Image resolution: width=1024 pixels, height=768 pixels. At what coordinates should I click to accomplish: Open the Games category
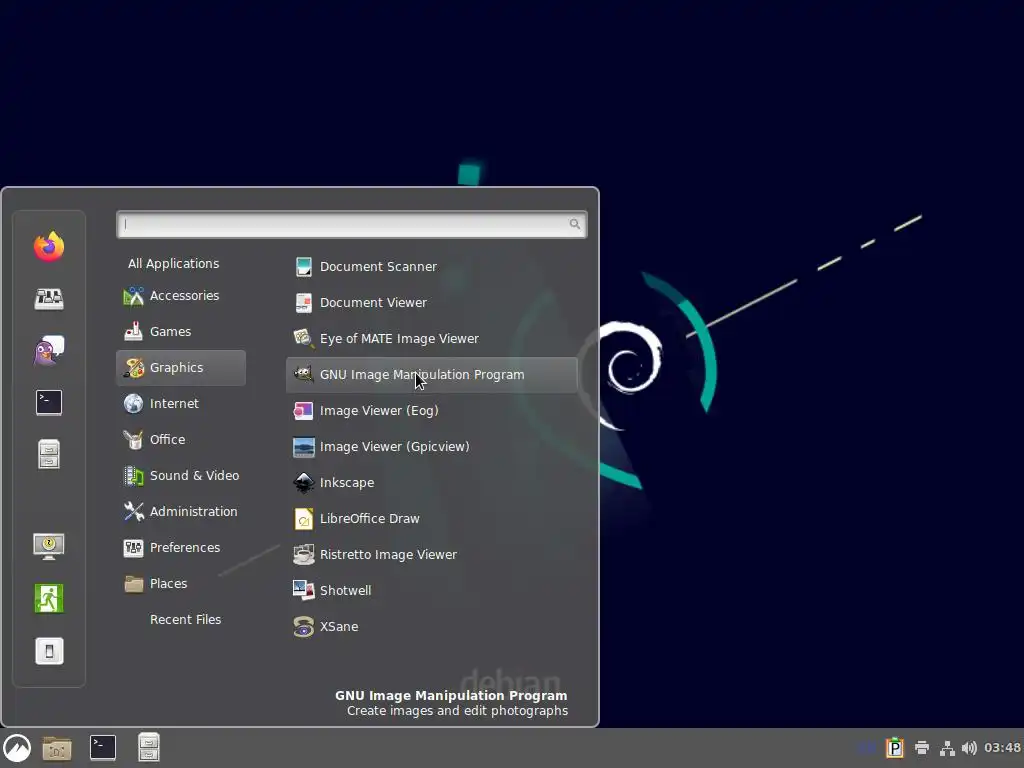tap(181, 332)
